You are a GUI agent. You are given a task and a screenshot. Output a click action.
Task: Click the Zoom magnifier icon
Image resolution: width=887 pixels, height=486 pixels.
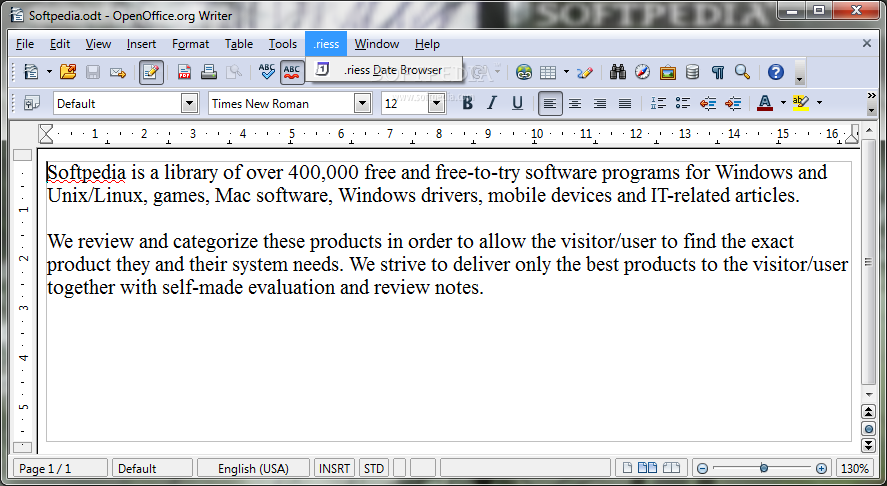coord(742,72)
